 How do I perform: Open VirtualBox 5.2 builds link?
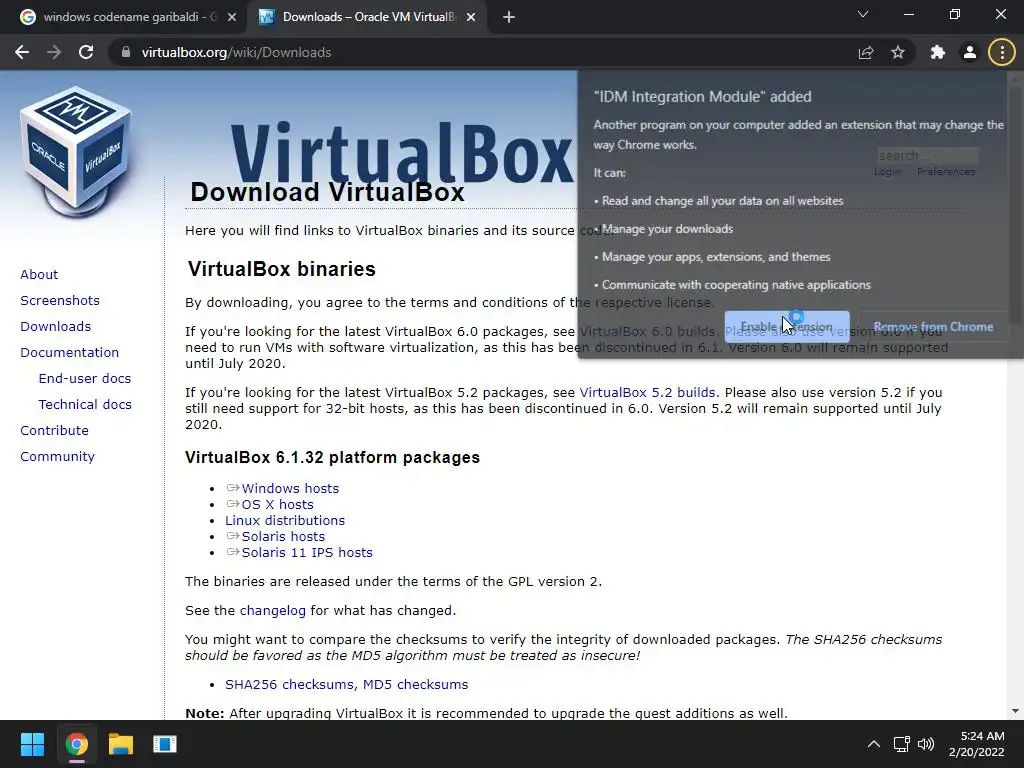click(648, 392)
